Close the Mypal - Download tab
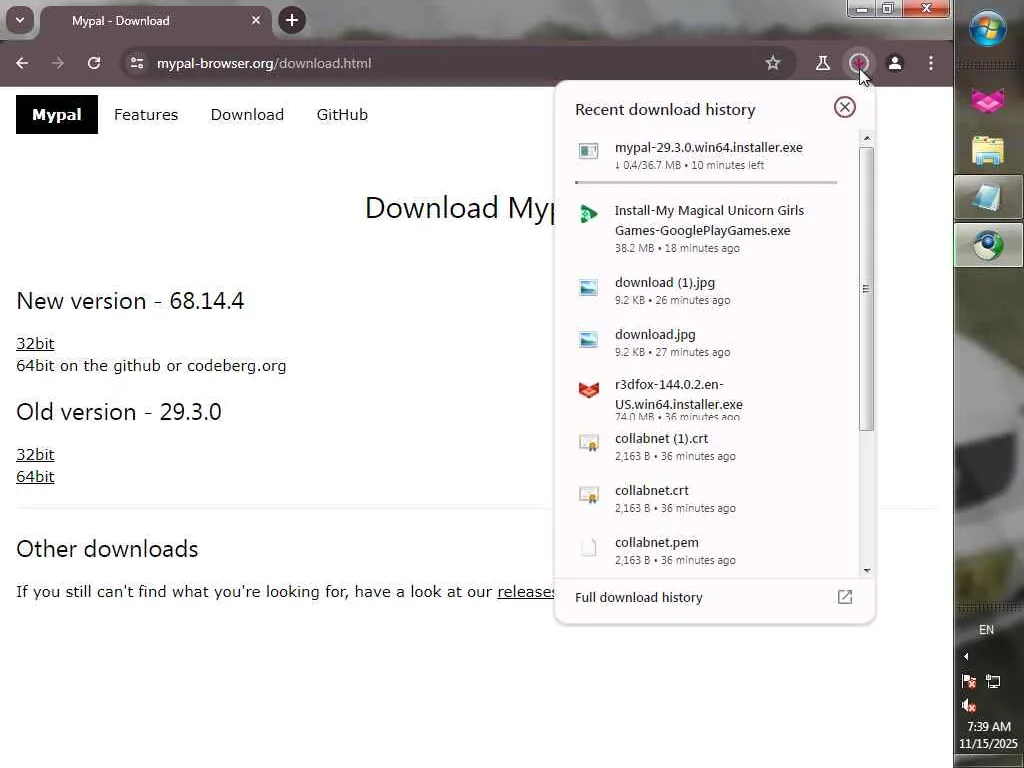1024x768 pixels. tap(256, 20)
